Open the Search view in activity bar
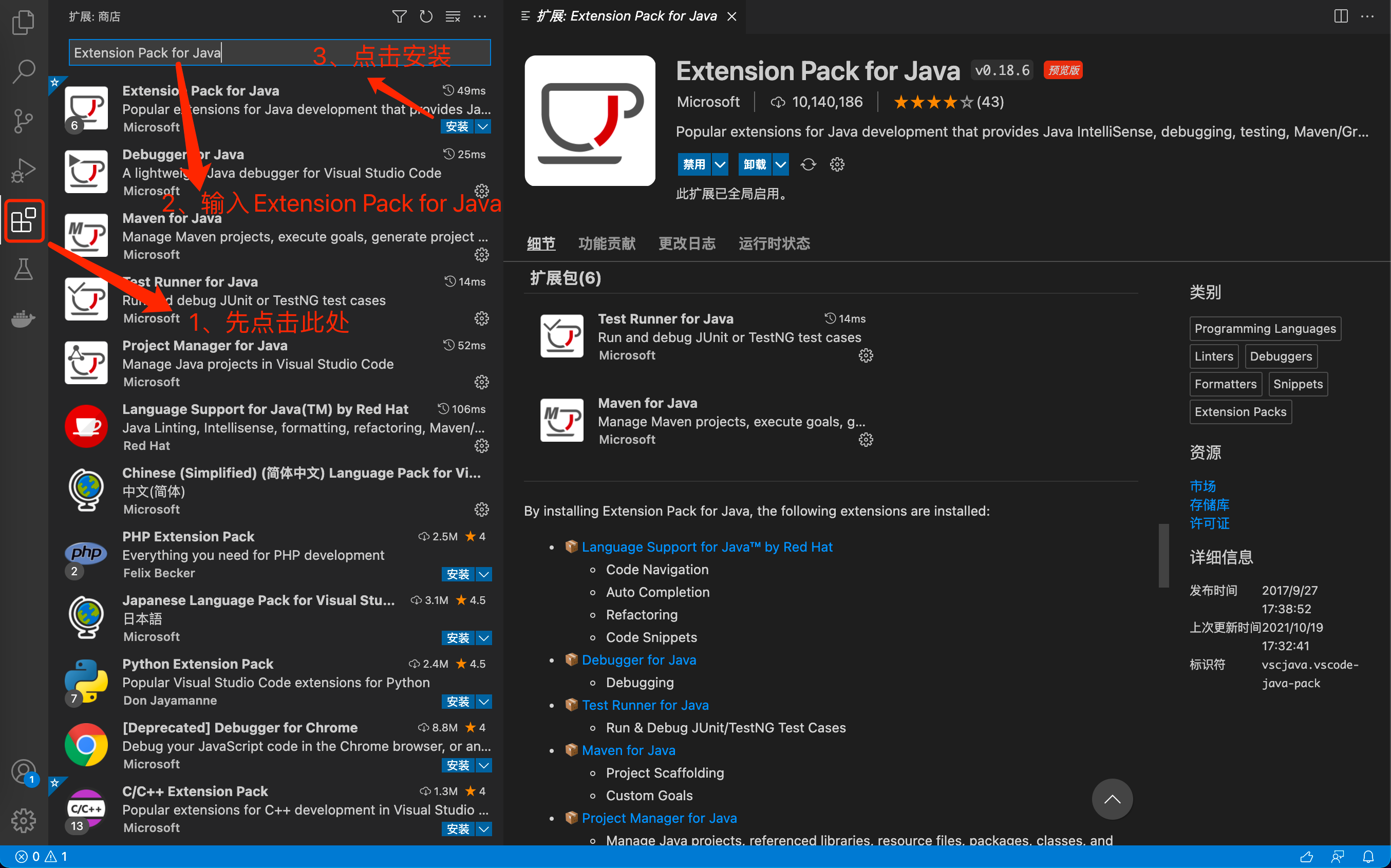The image size is (1391, 868). (x=24, y=71)
